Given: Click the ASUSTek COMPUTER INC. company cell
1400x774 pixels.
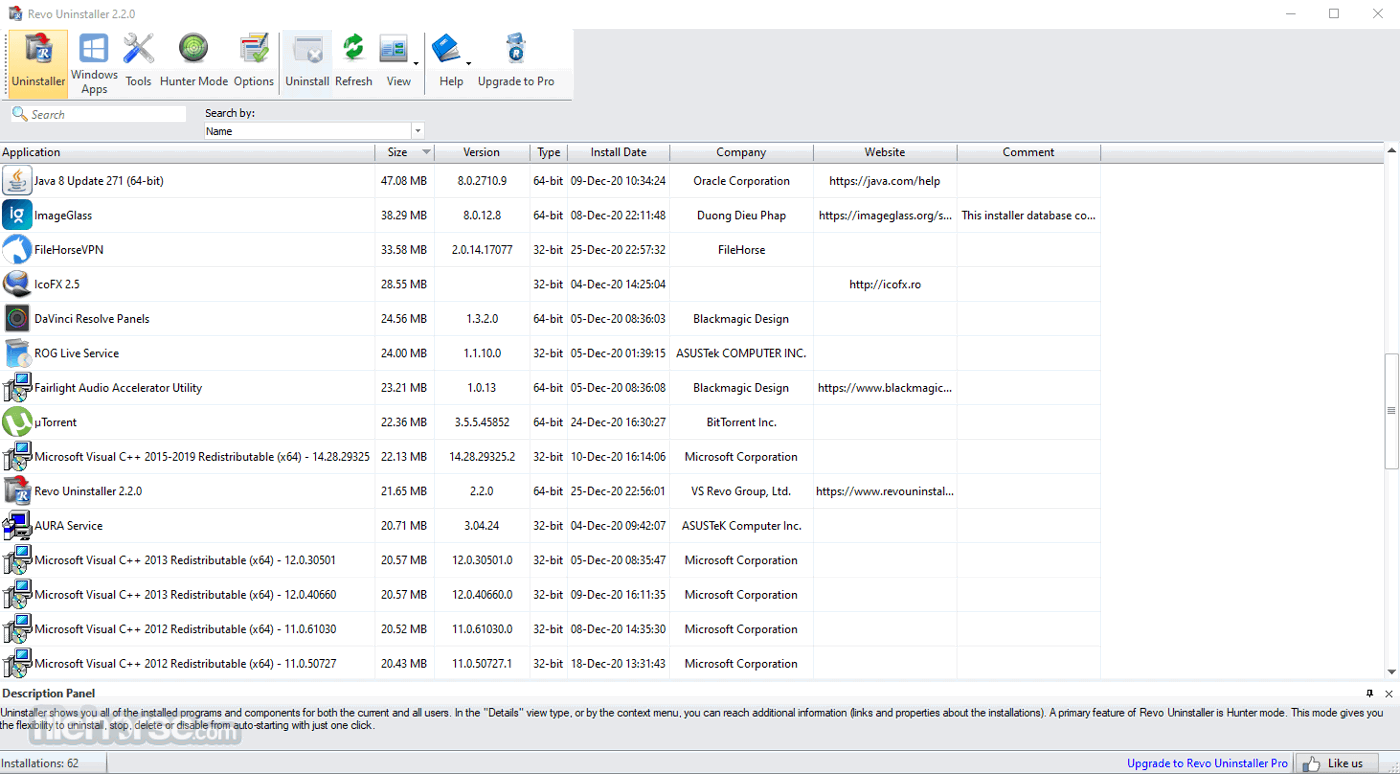Looking at the screenshot, I should click(741, 353).
